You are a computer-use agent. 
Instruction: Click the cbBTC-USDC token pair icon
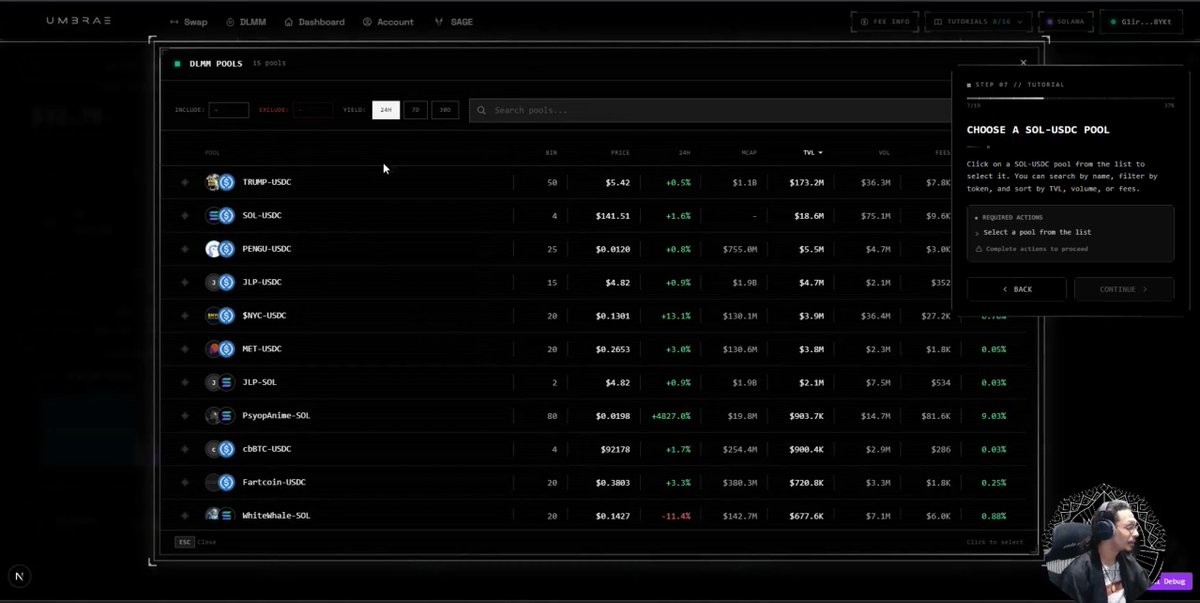pos(219,449)
